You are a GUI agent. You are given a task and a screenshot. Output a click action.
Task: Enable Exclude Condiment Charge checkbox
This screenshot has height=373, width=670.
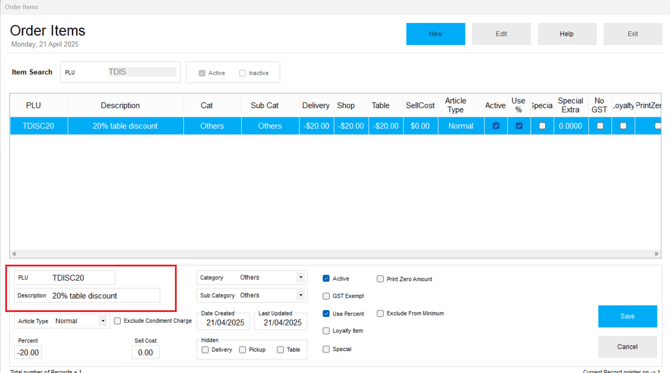pyautogui.click(x=118, y=320)
